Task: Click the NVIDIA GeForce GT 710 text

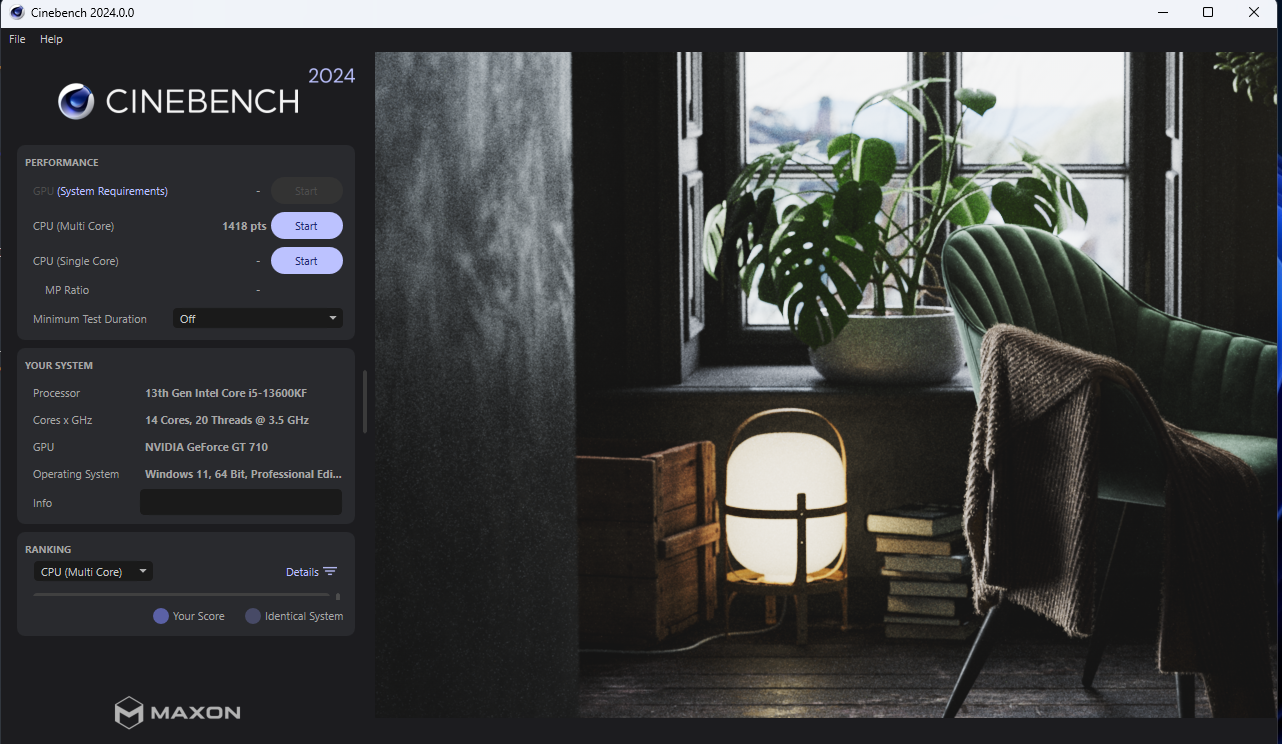Action: 206,447
